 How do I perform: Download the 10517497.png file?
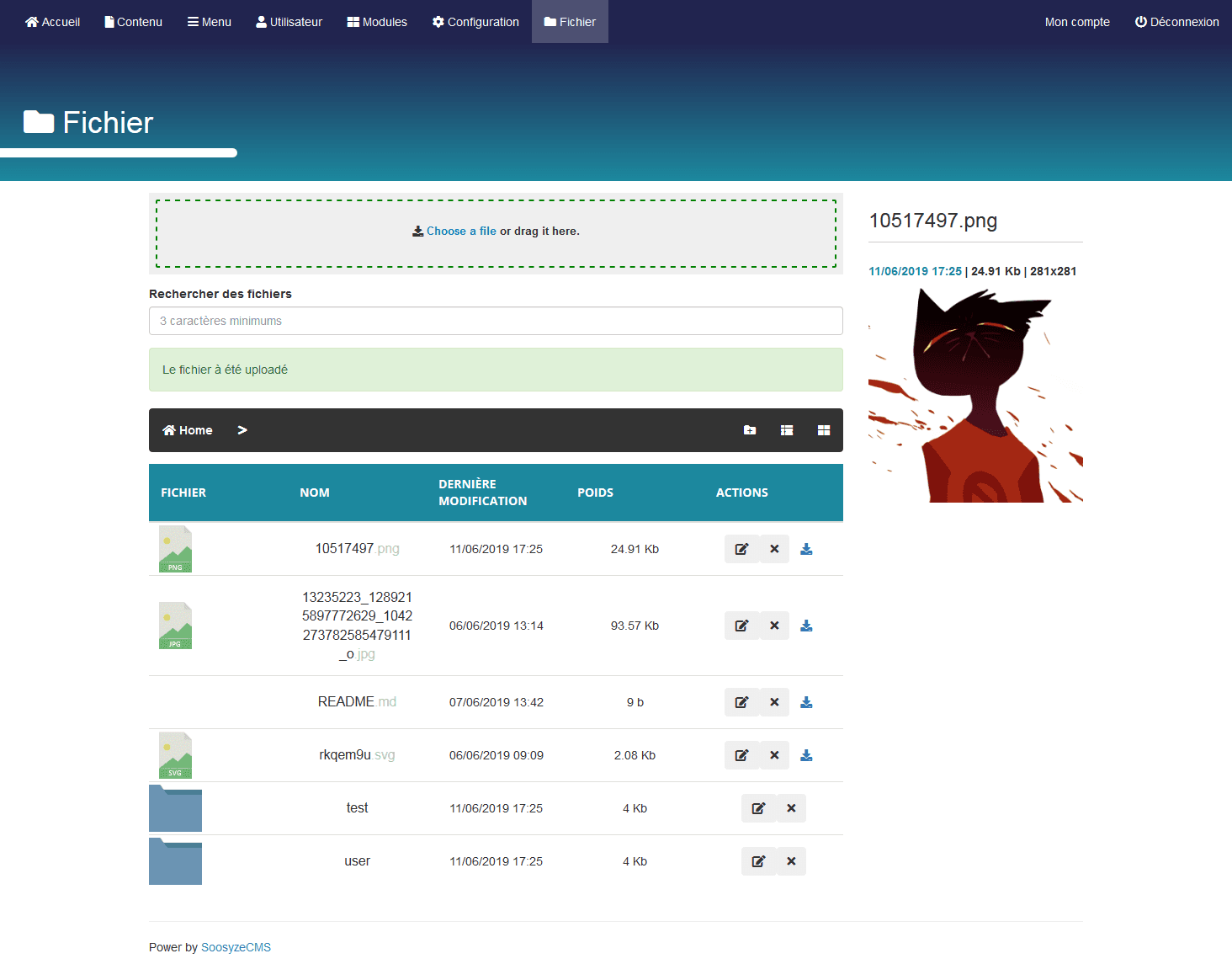click(806, 549)
